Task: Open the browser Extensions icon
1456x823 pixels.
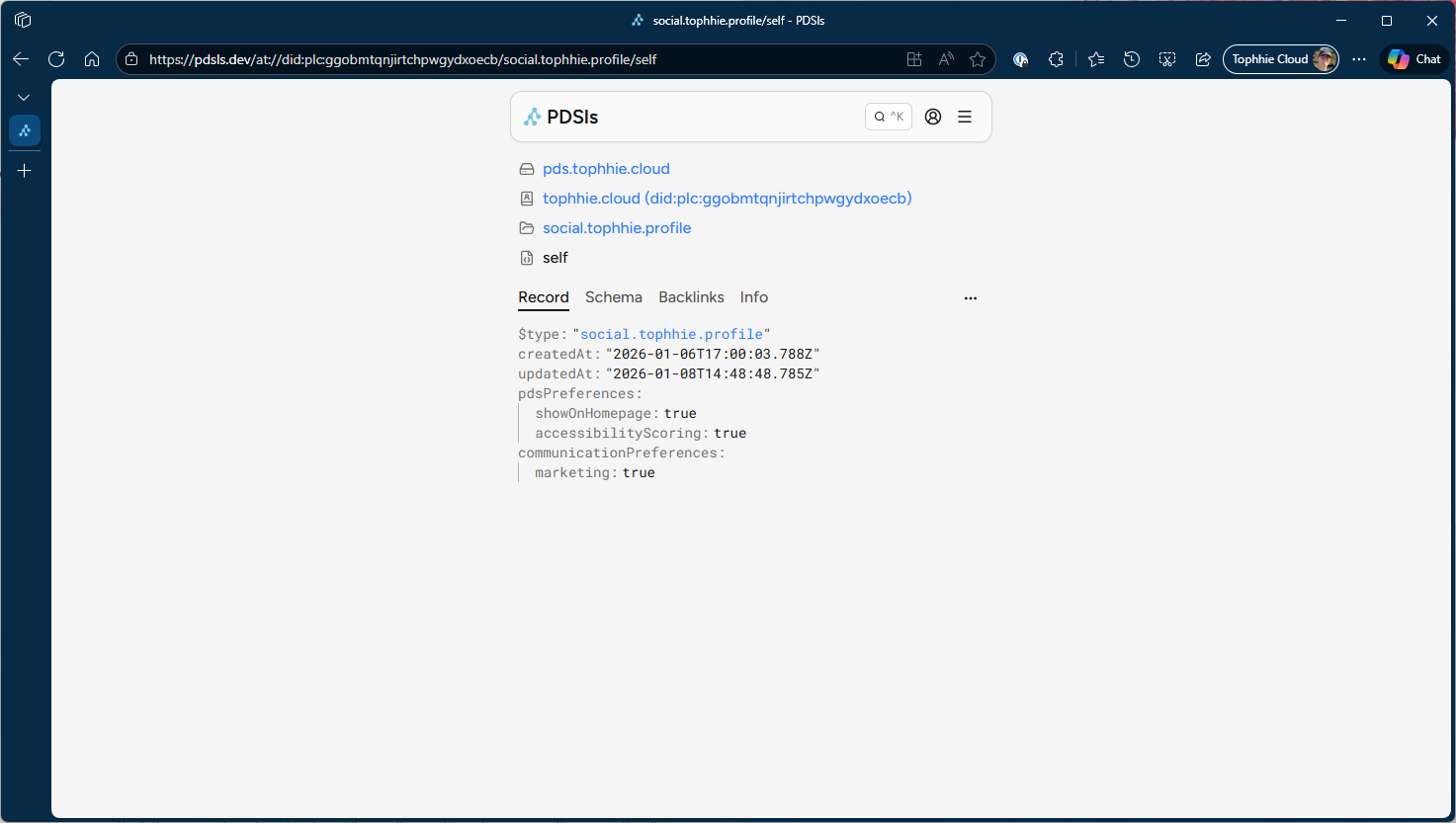Action: tap(1056, 59)
